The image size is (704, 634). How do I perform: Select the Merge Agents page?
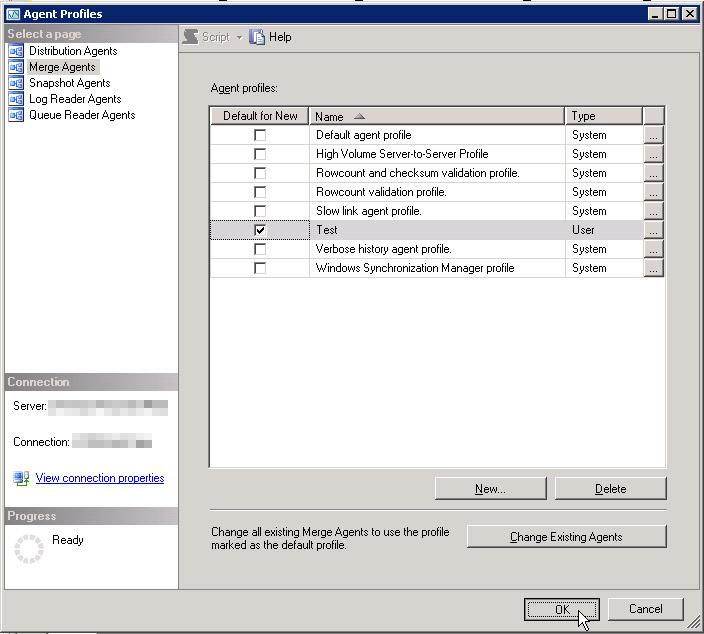pos(62,67)
